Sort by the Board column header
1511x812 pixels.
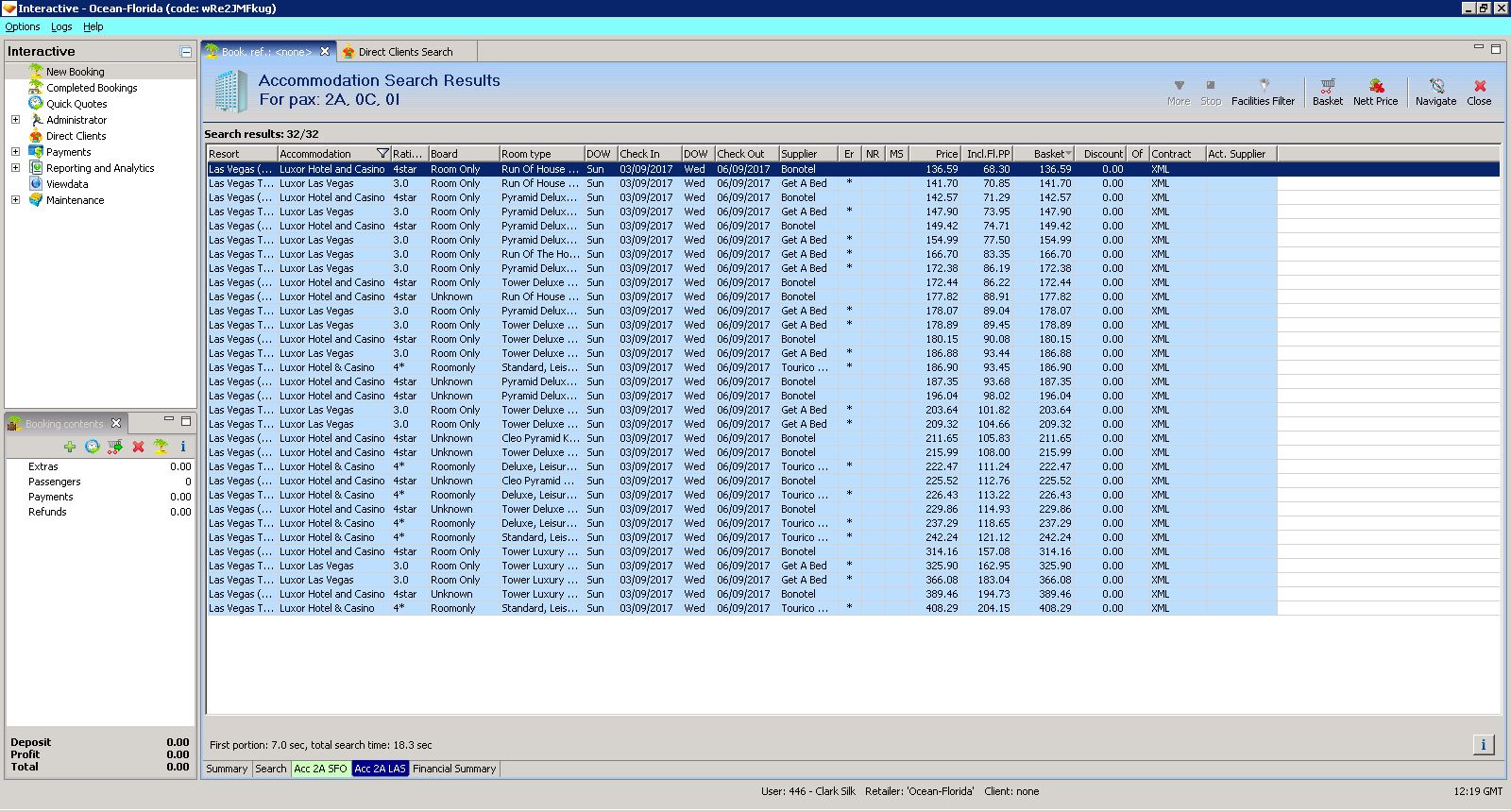pos(464,154)
